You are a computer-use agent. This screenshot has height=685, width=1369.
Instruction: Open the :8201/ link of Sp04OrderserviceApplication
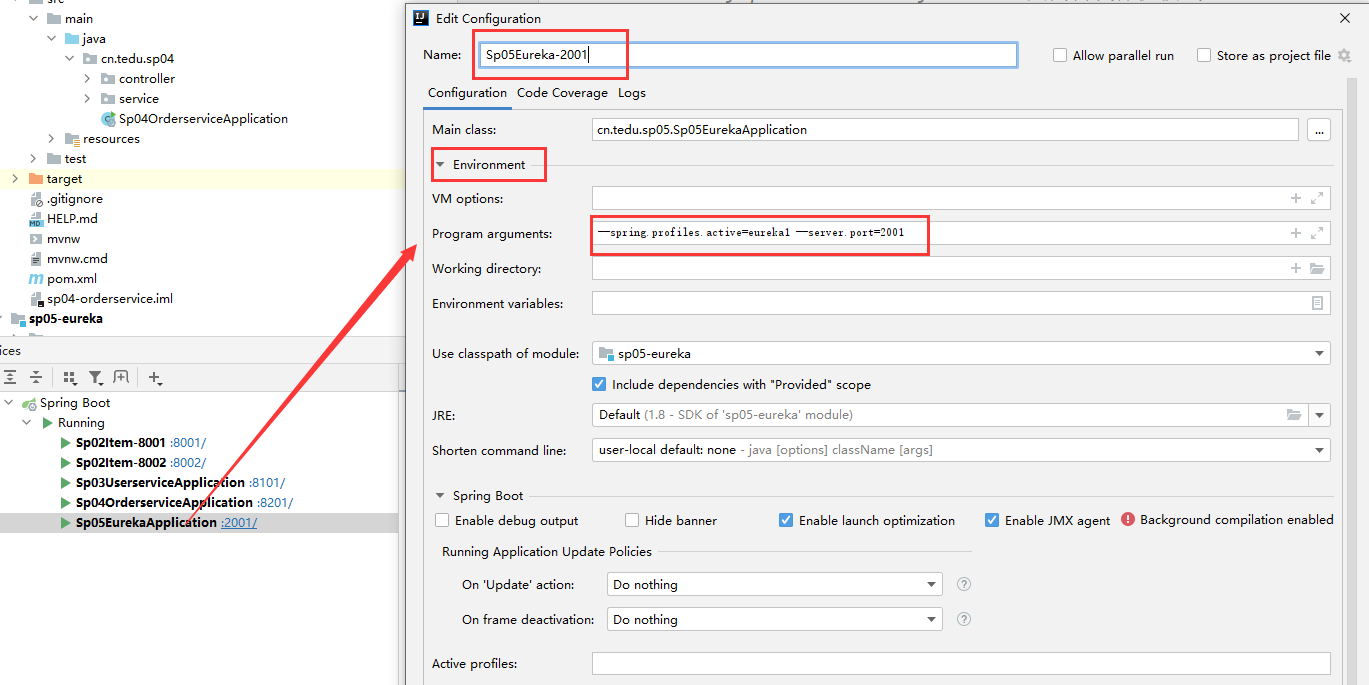click(x=275, y=502)
